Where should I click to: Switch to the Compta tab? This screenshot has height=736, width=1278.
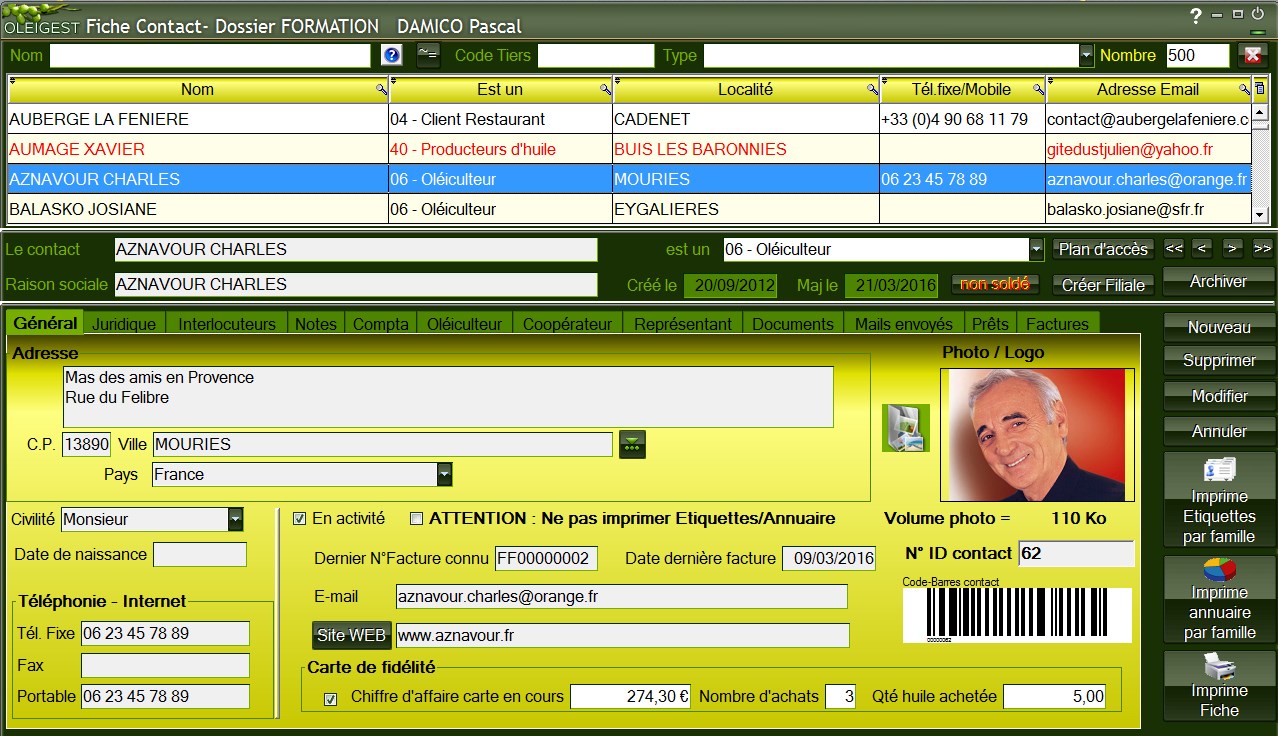[x=381, y=324]
